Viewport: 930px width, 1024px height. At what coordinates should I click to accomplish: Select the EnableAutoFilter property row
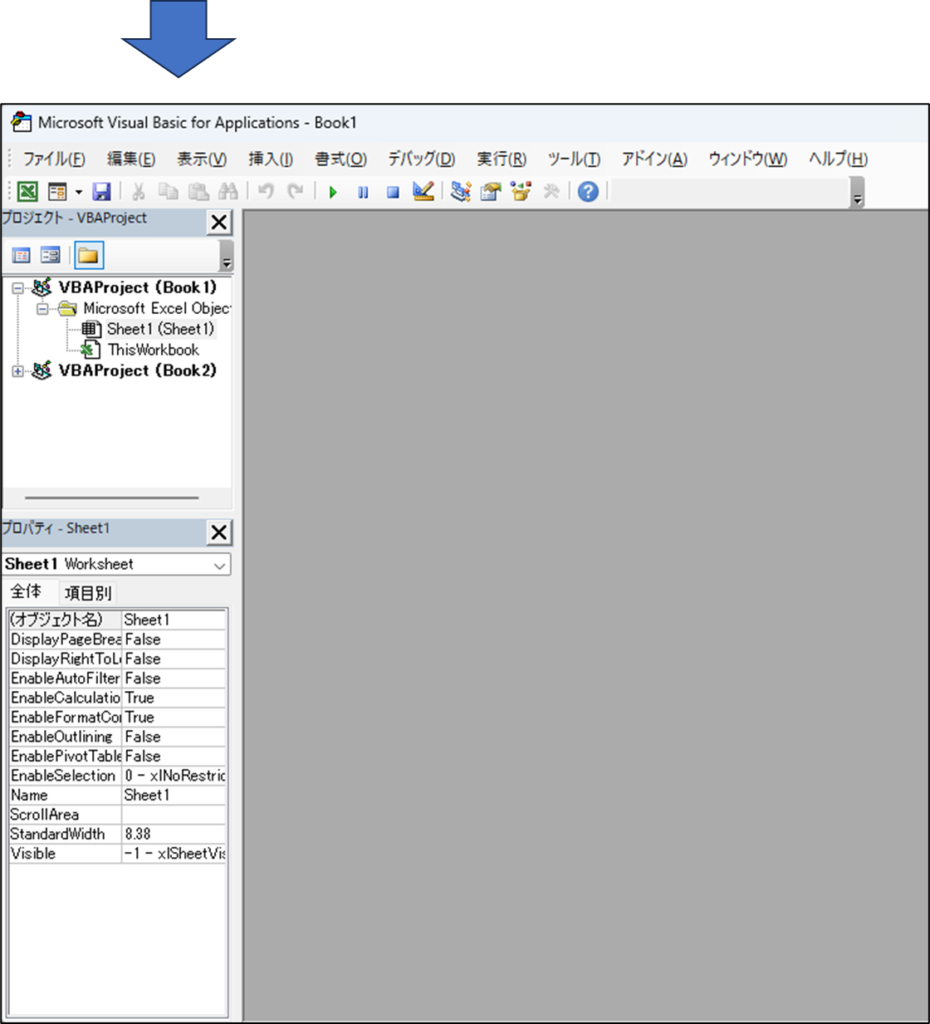click(x=118, y=679)
